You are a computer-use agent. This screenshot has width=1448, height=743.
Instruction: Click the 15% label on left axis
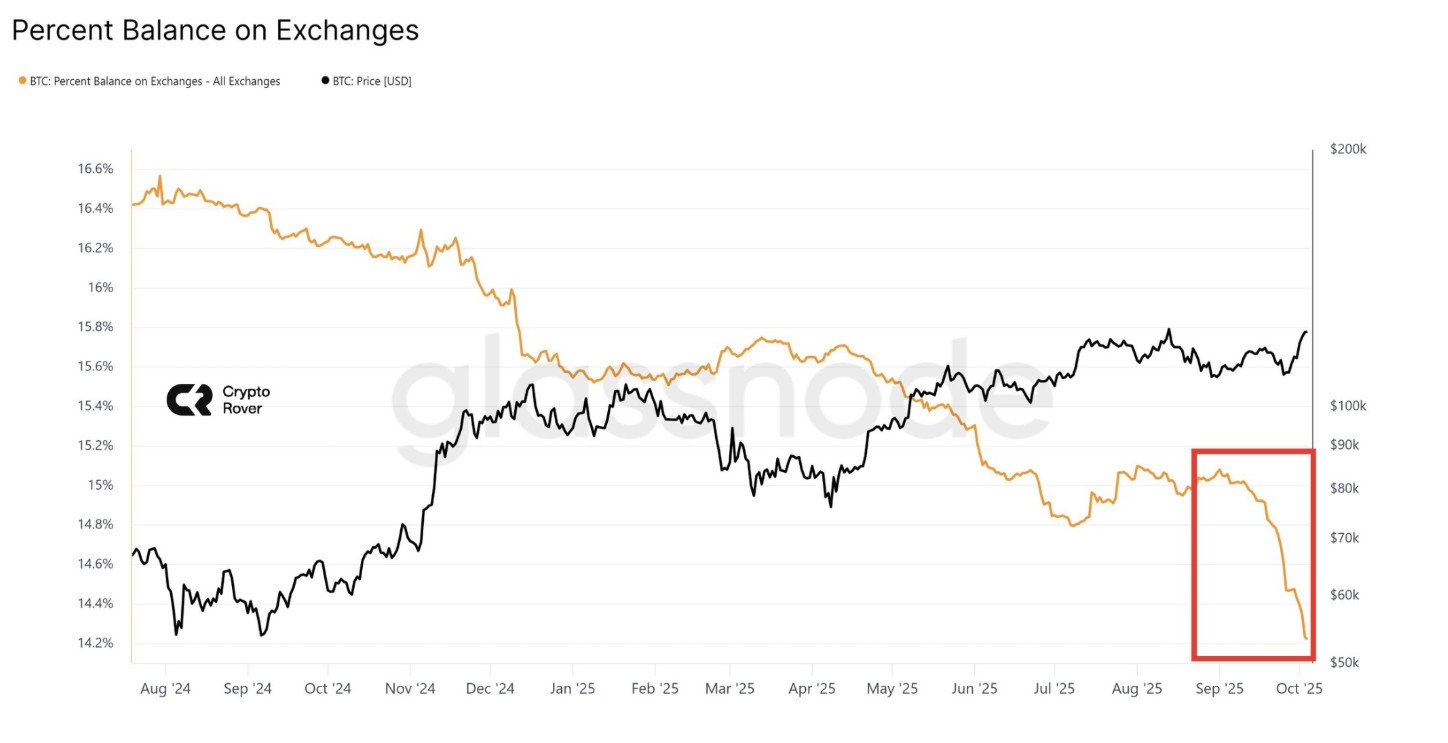point(102,485)
